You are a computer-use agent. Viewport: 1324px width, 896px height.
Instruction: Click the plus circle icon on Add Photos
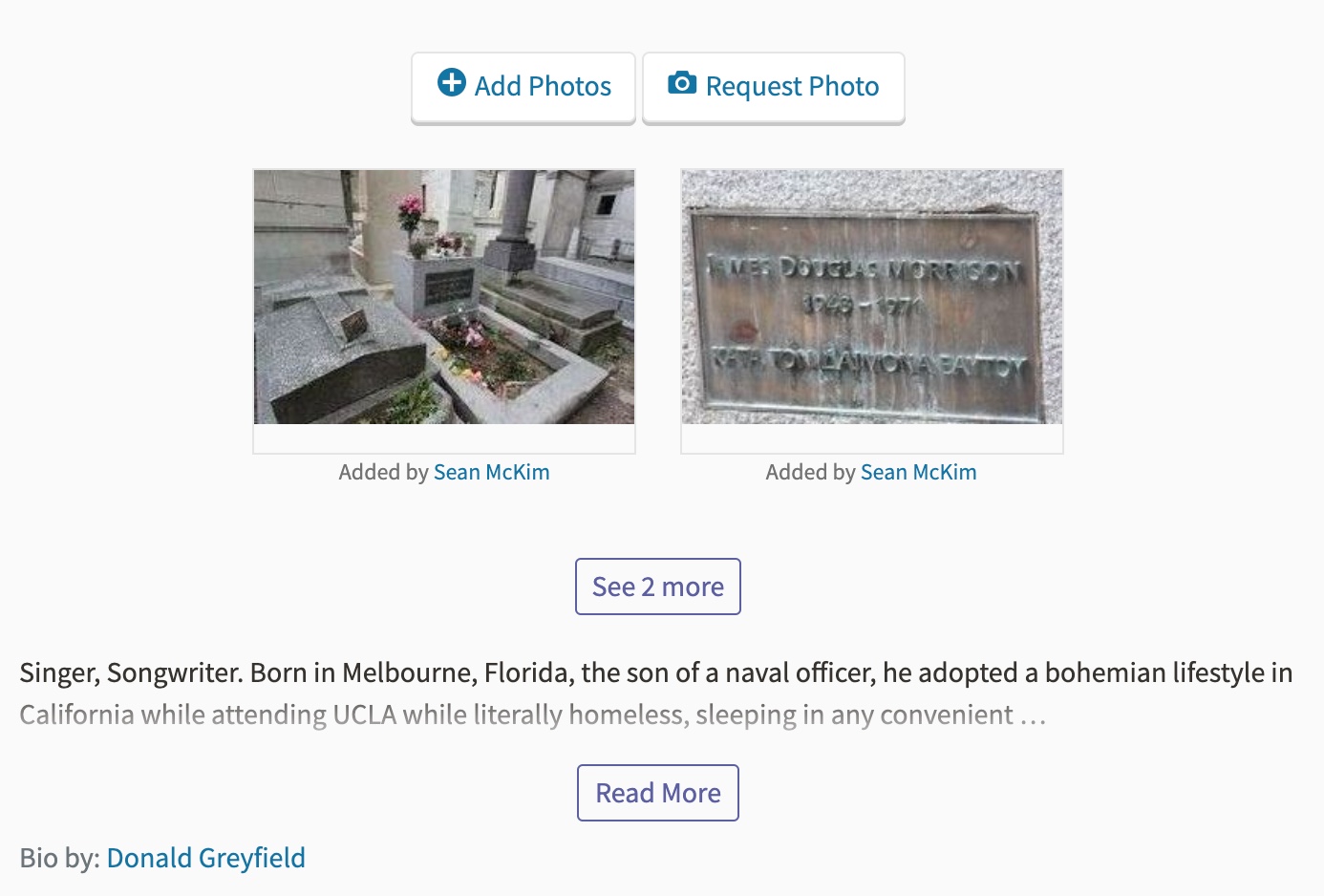(452, 83)
